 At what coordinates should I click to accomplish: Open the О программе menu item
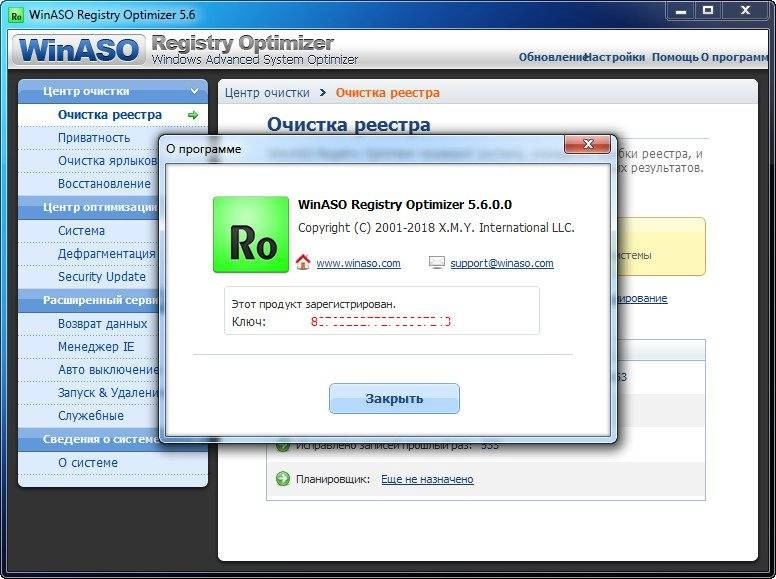pyautogui.click(x=734, y=57)
